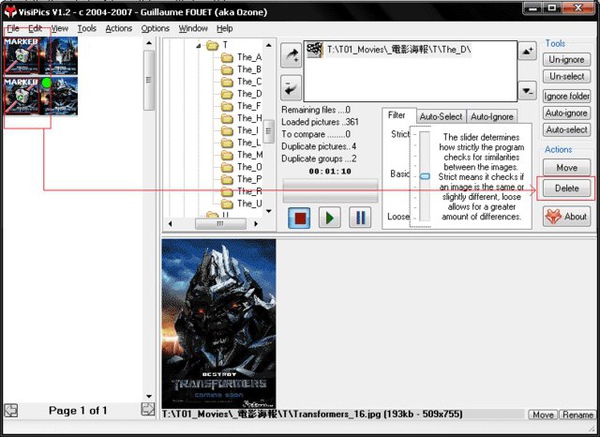This screenshot has width=600, height=437.
Task: Switch to the Auto-Select tab
Action: [x=441, y=116]
